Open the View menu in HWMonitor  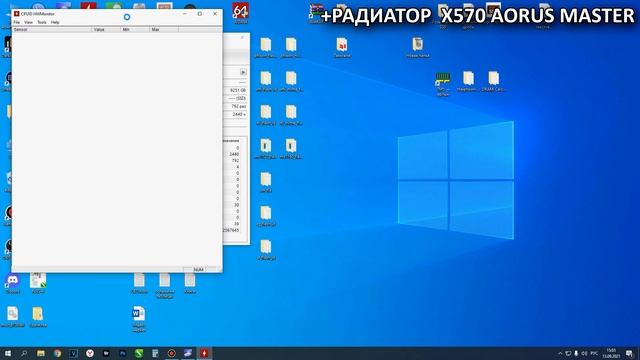tap(28, 22)
